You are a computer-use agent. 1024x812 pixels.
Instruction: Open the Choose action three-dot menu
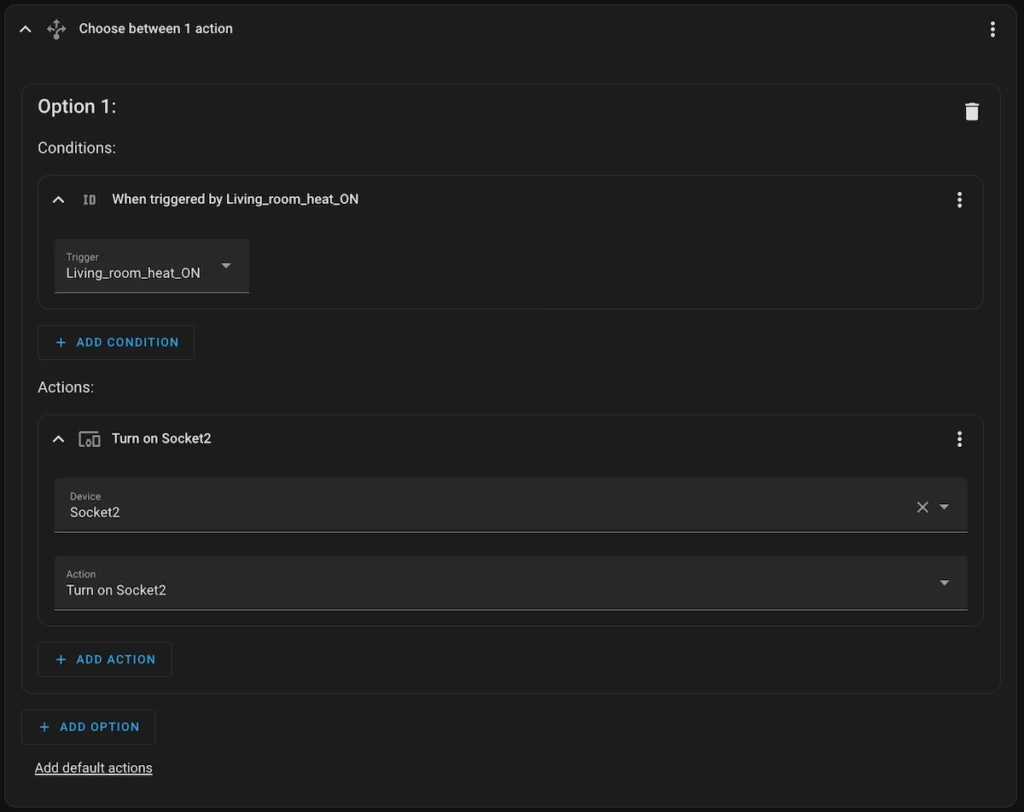992,29
